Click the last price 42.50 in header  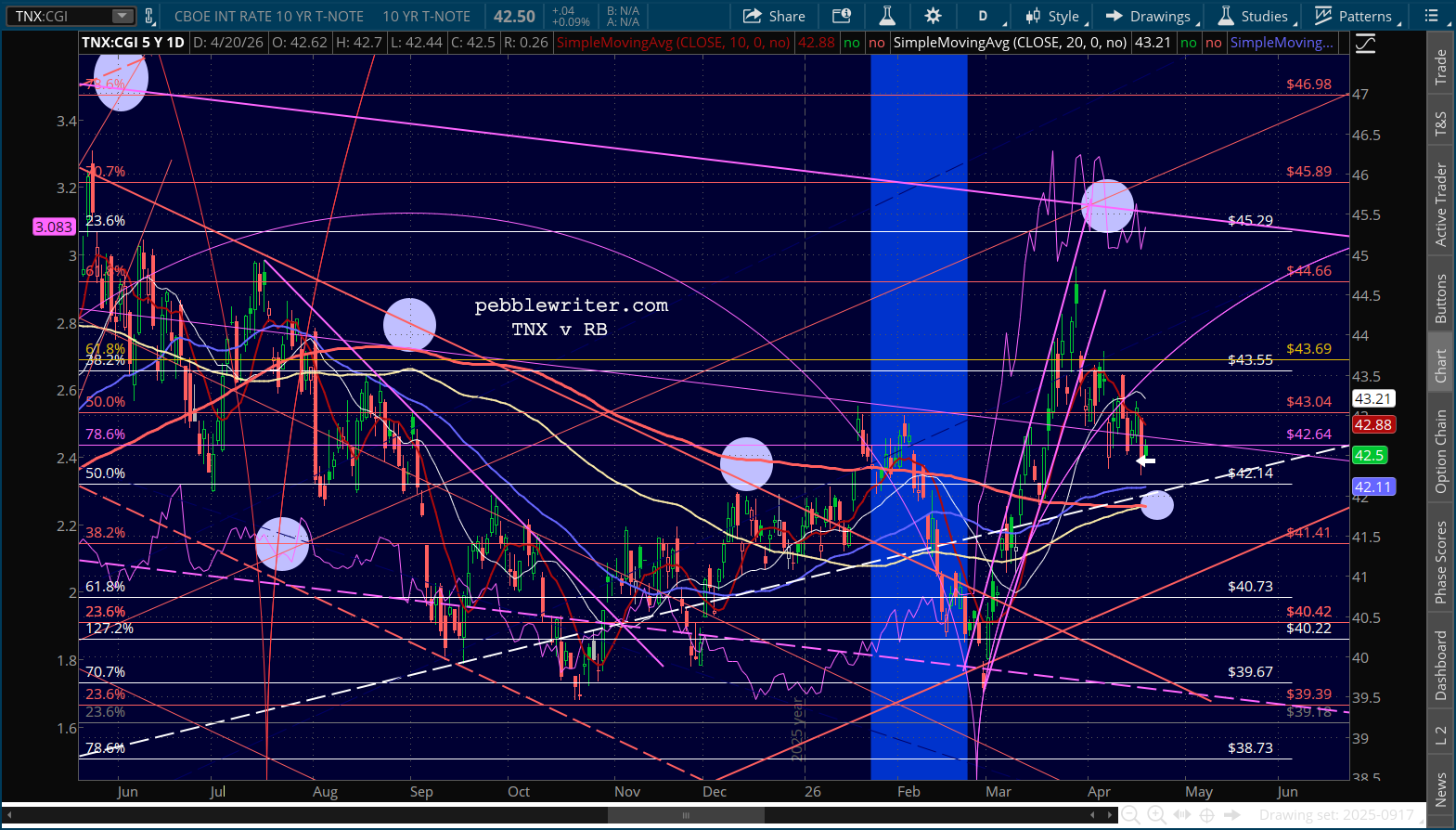(x=514, y=16)
